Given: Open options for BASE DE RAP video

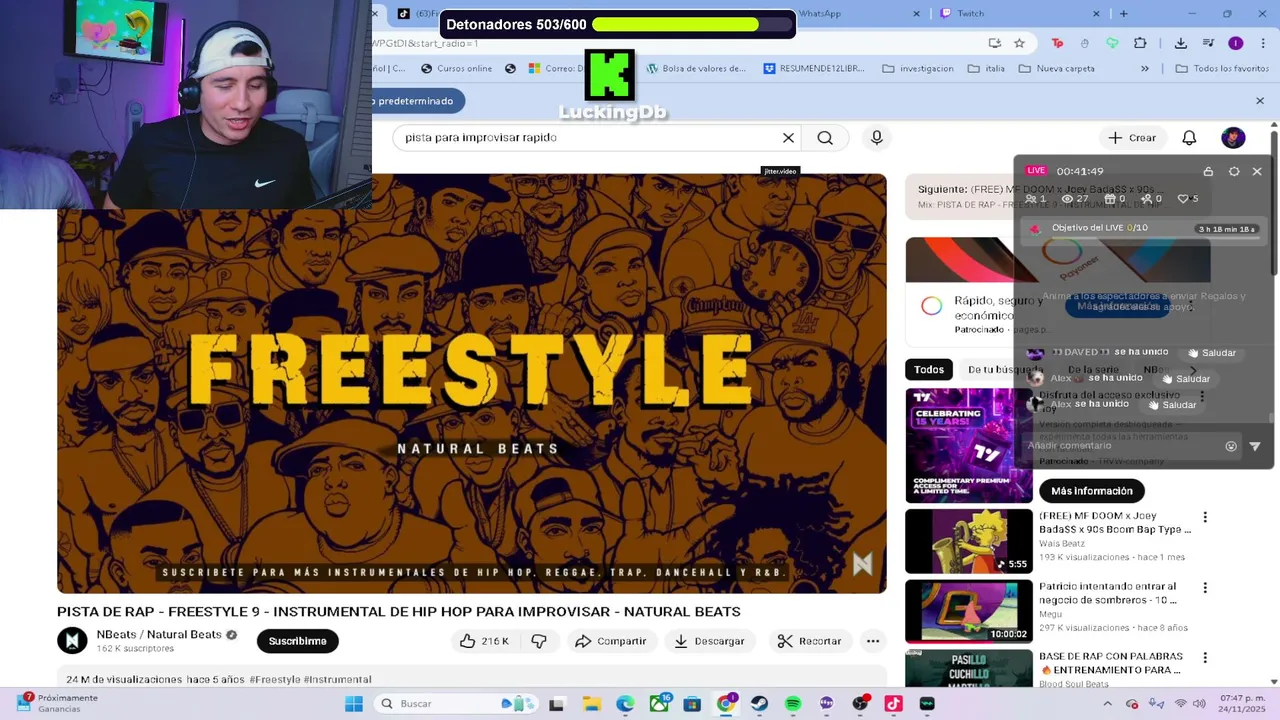Looking at the screenshot, I should click(1205, 658).
